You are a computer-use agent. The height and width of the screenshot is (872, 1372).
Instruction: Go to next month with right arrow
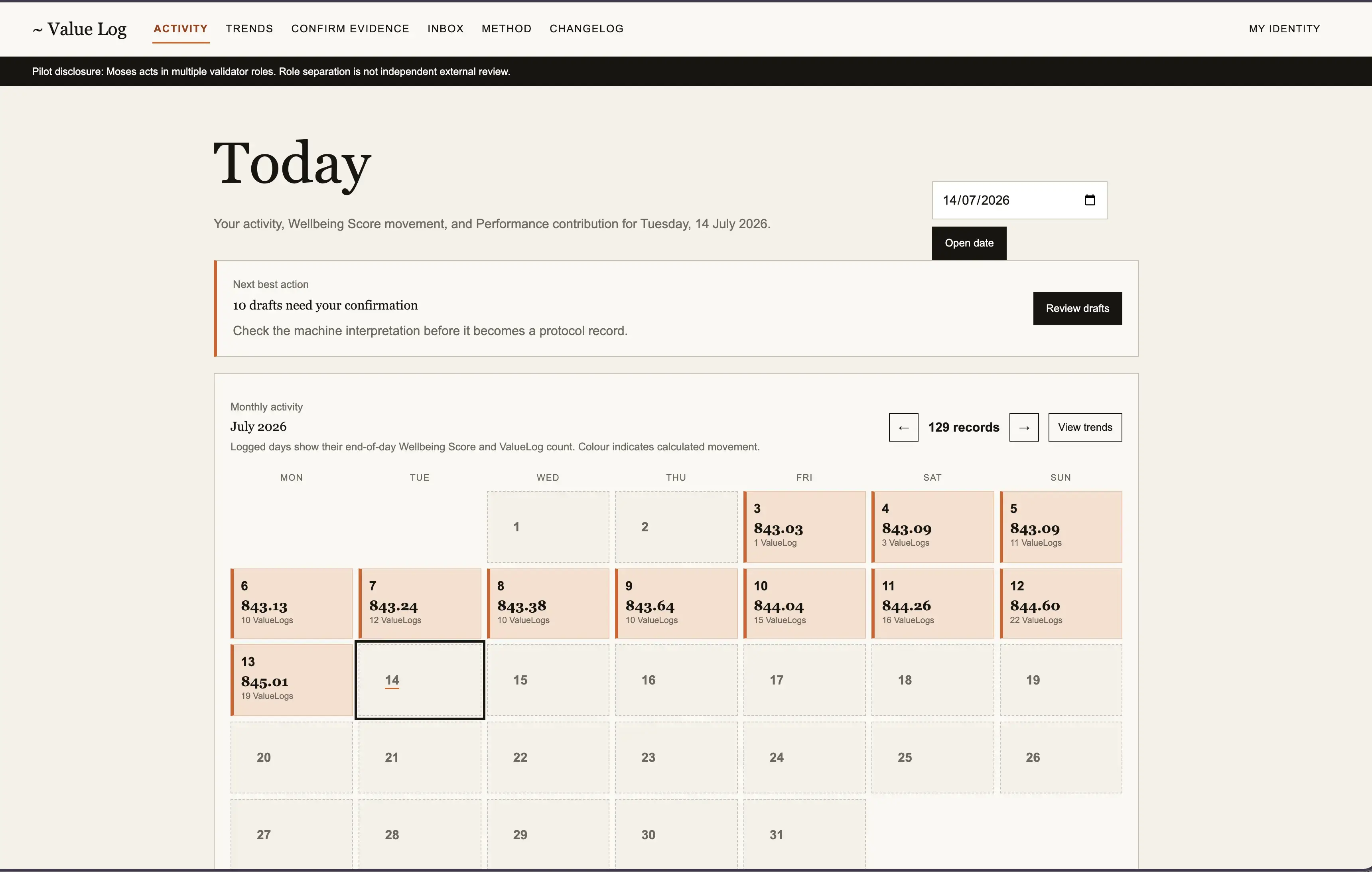[1024, 428]
